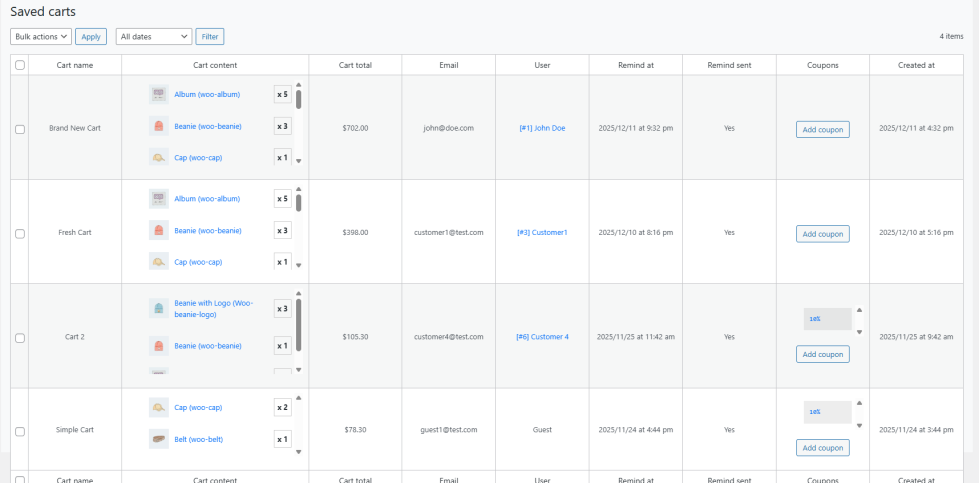Click Cap thumbnail in Simple Cart row

coord(159,407)
